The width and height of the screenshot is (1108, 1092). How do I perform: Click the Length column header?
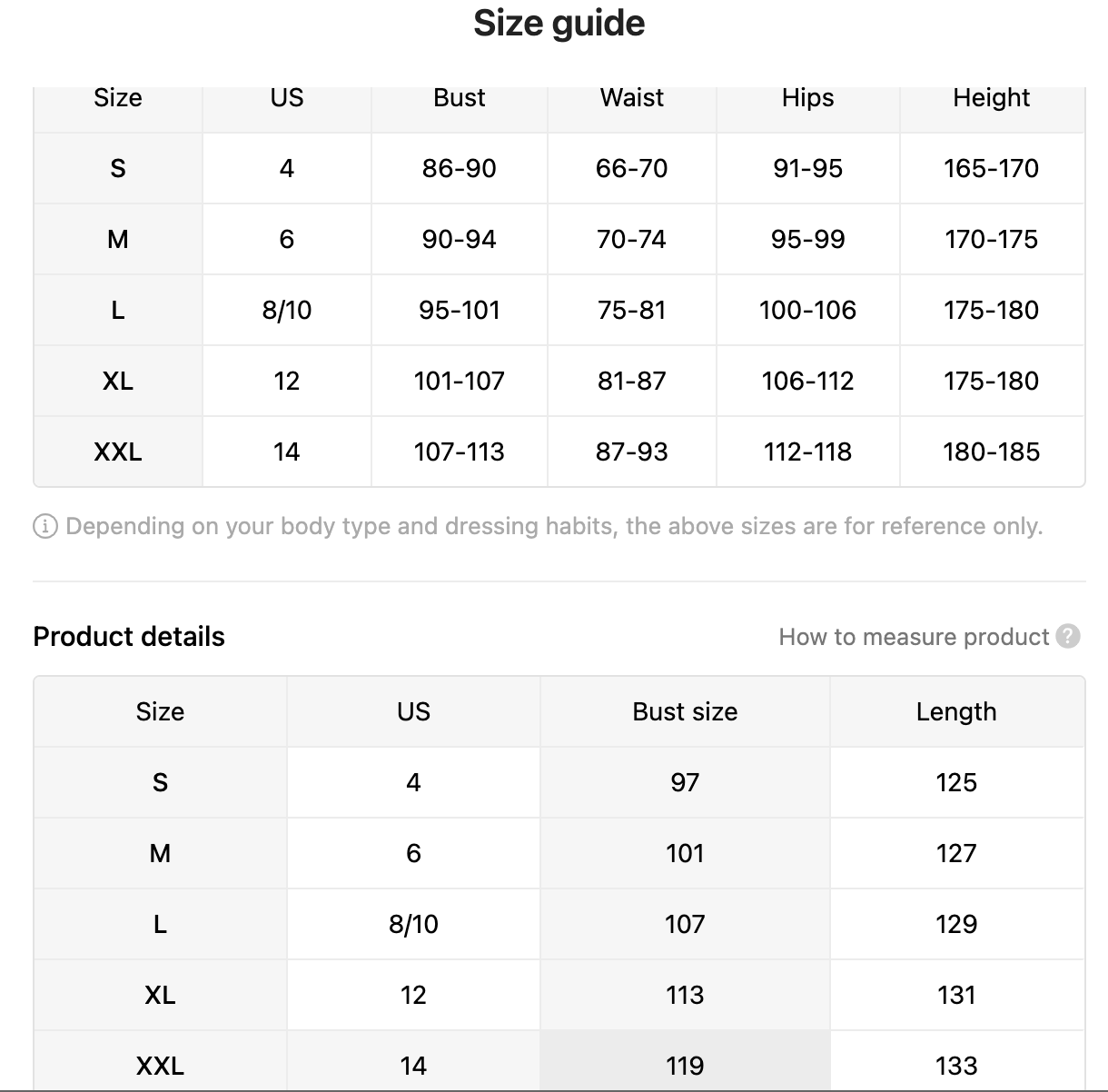(956, 711)
